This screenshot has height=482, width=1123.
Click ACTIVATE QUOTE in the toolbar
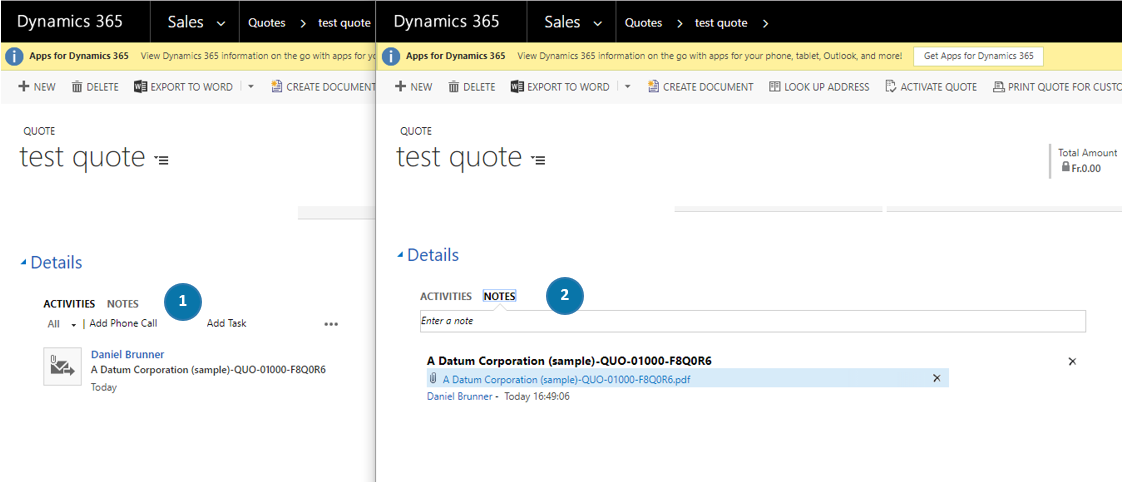click(930, 87)
